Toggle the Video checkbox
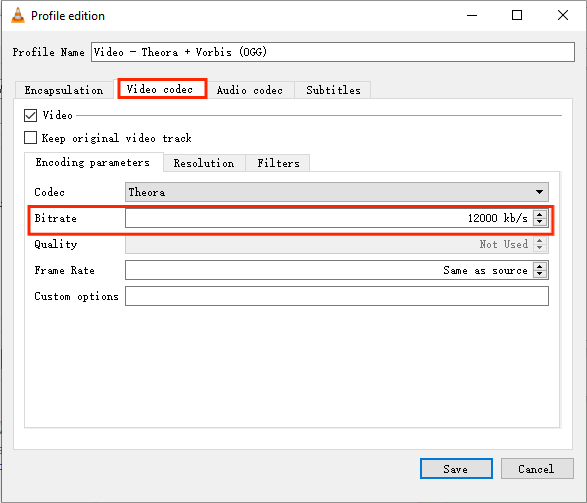587x503 pixels. [x=30, y=115]
